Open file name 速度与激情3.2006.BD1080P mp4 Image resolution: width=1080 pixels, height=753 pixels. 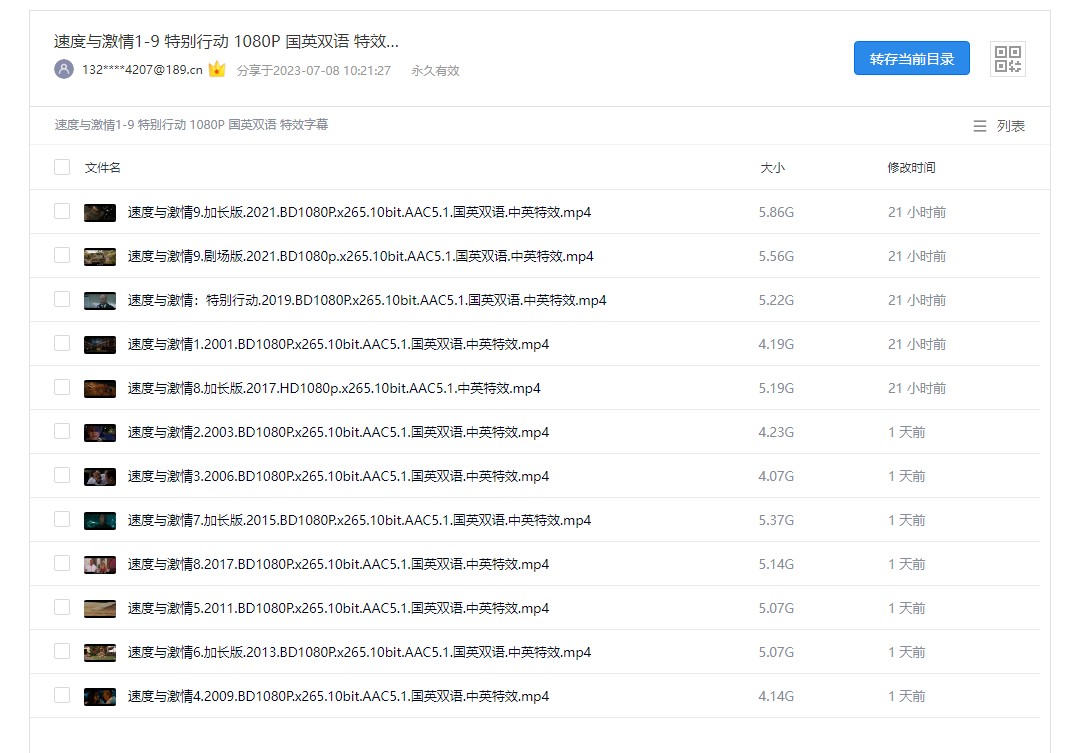(x=338, y=477)
